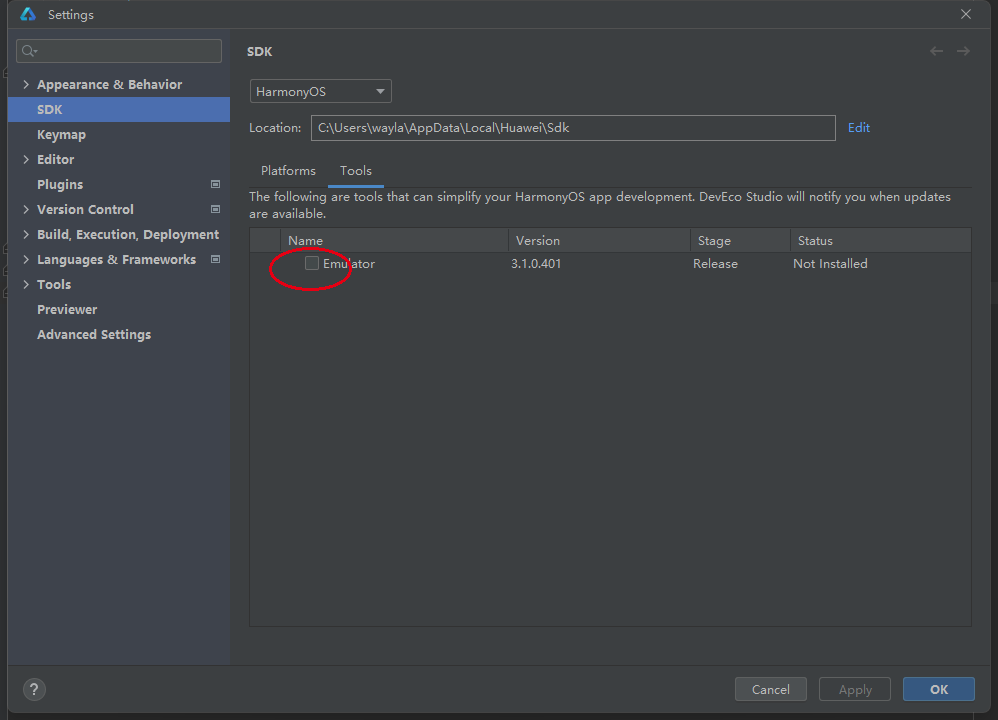
Task: Expand the Tools settings section
Action: point(26,284)
